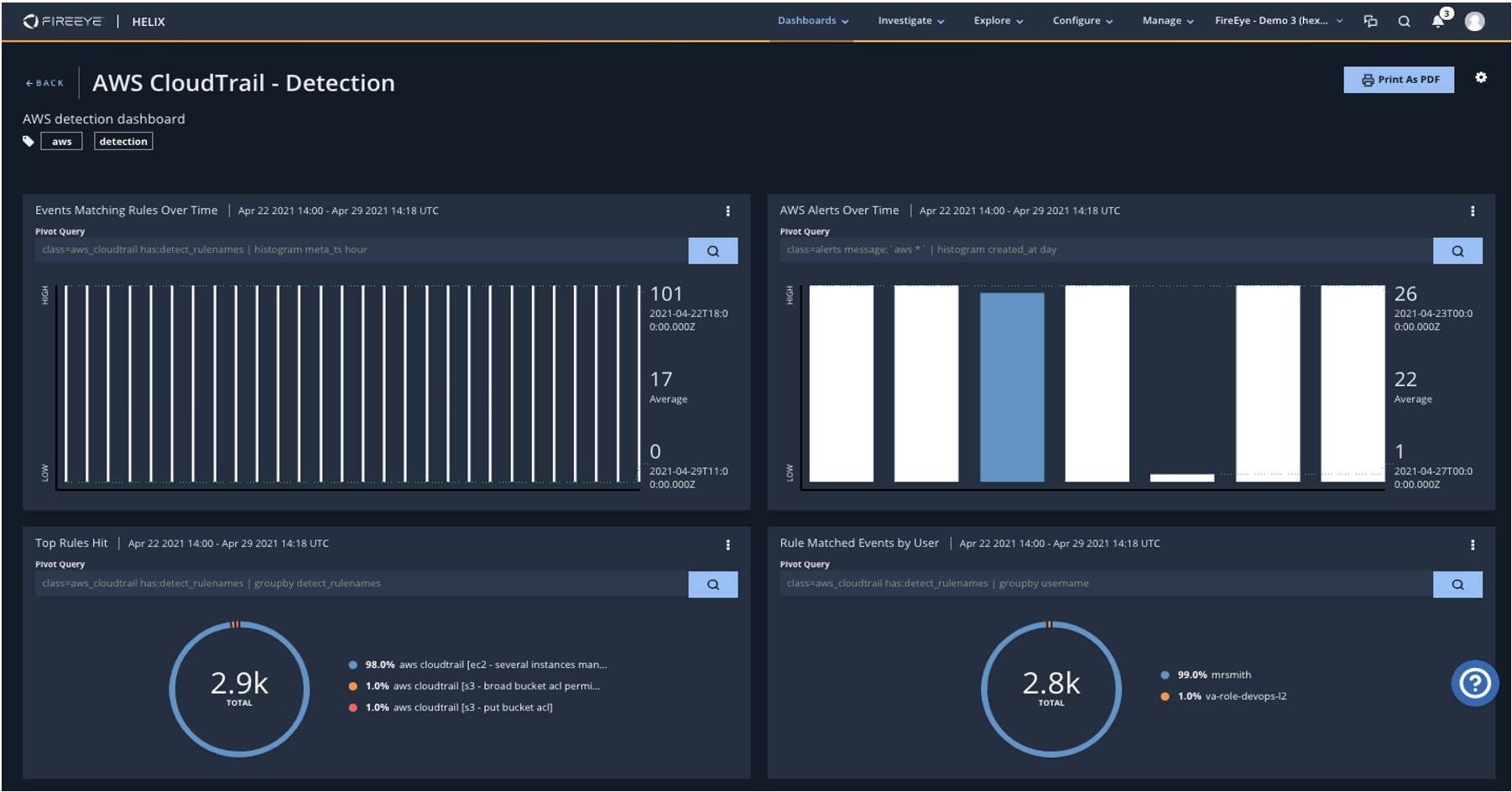Select the aws tag
The height and width of the screenshot is (792, 1512).
(62, 141)
